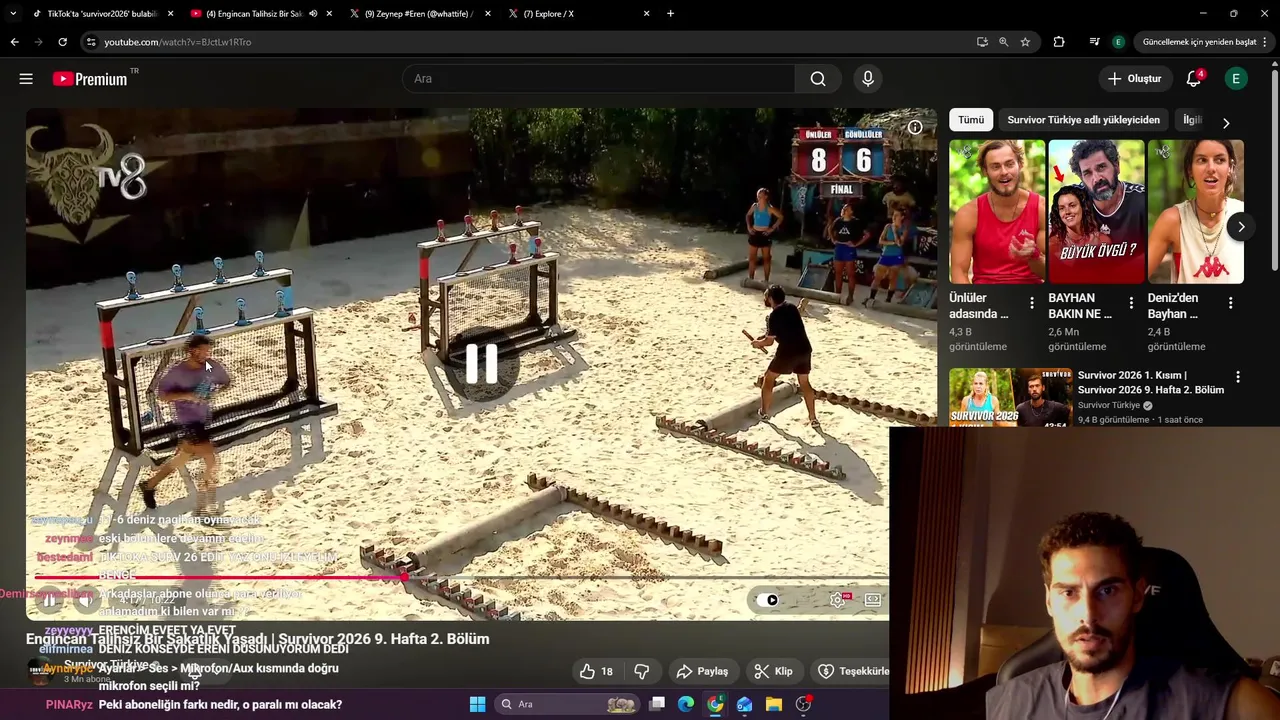
Task: Click the site info icon before the URL
Action: 91,42
